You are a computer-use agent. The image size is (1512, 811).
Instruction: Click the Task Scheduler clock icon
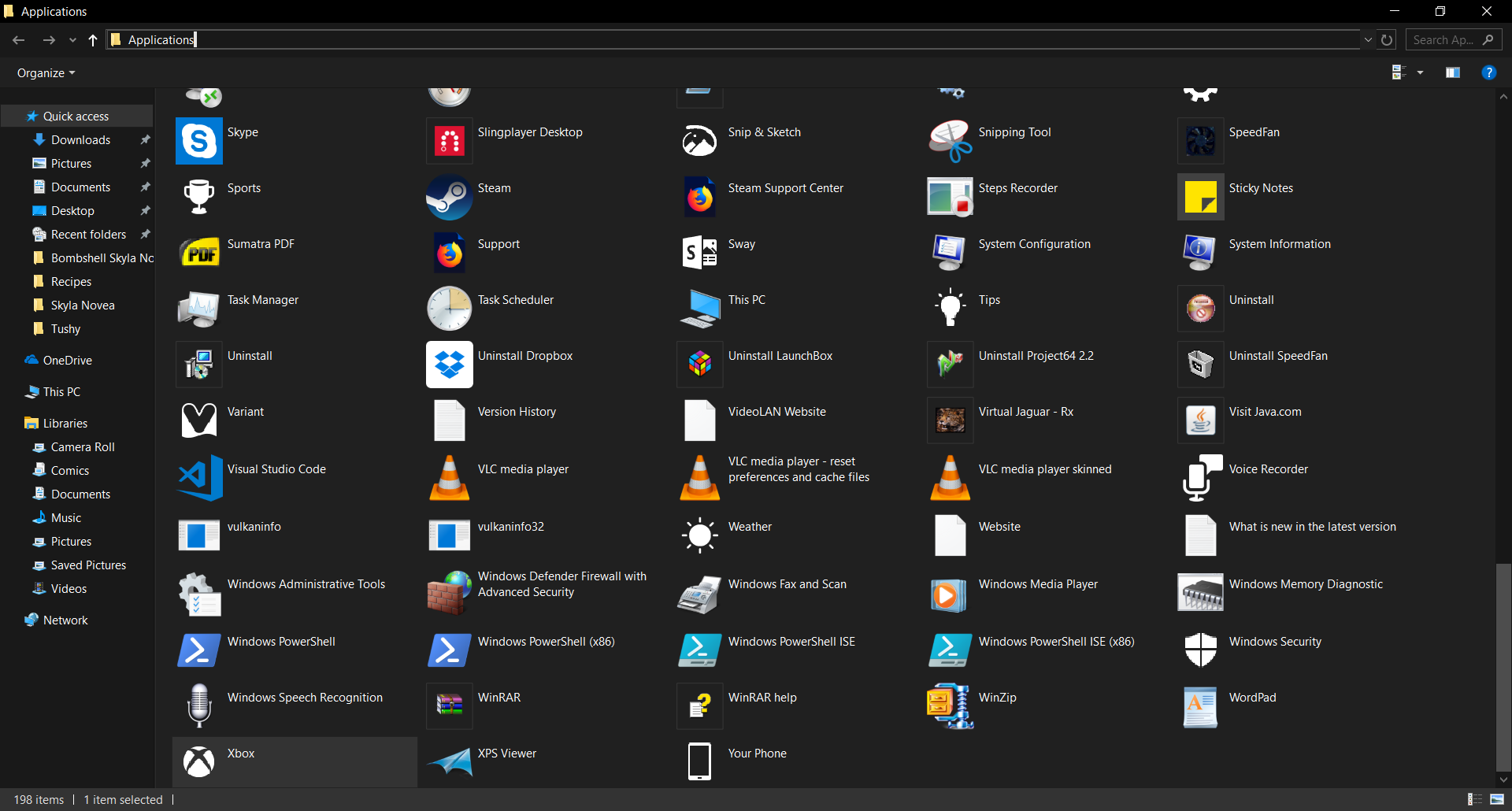[x=450, y=309]
